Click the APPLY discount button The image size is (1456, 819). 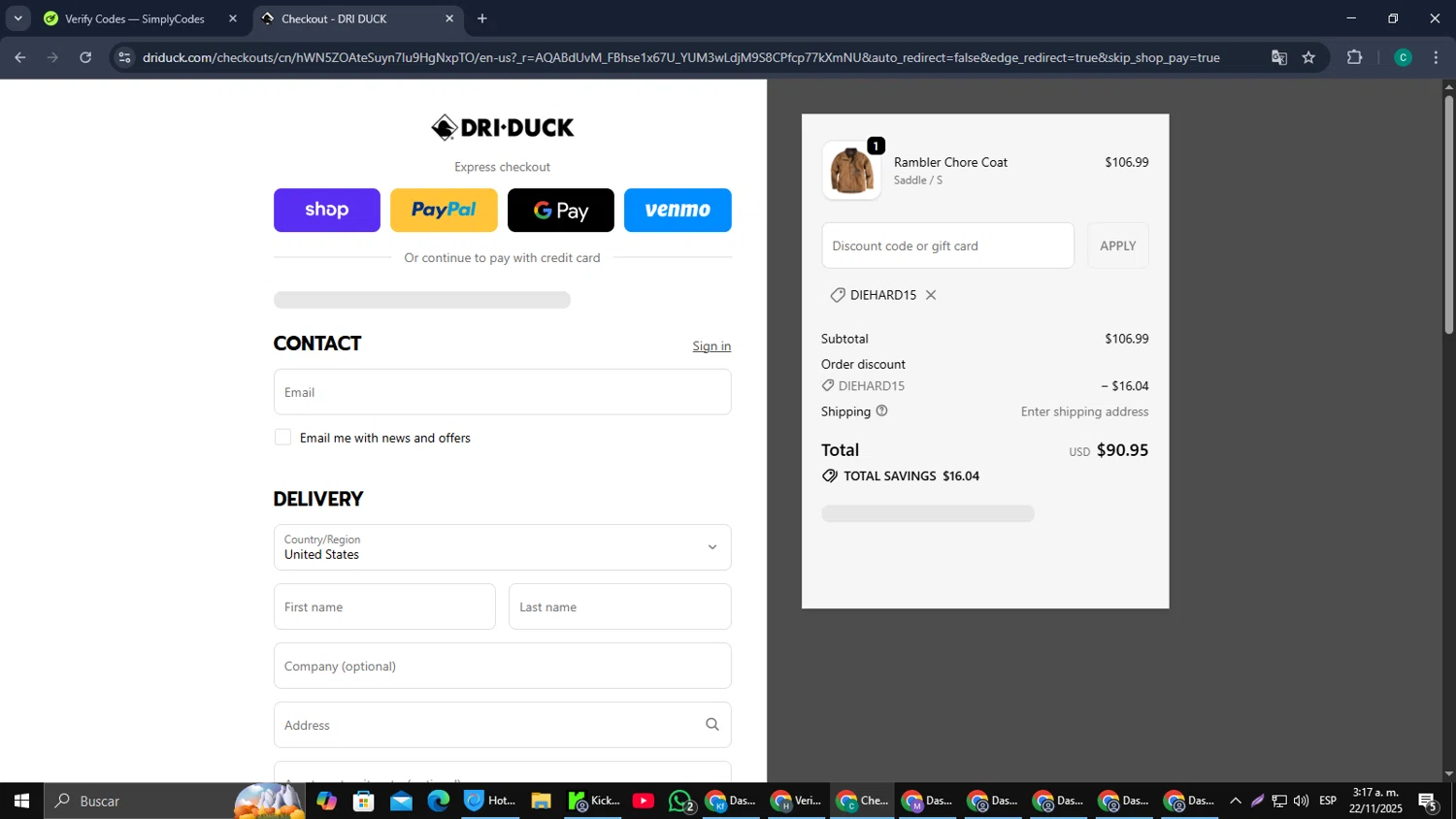(1117, 246)
